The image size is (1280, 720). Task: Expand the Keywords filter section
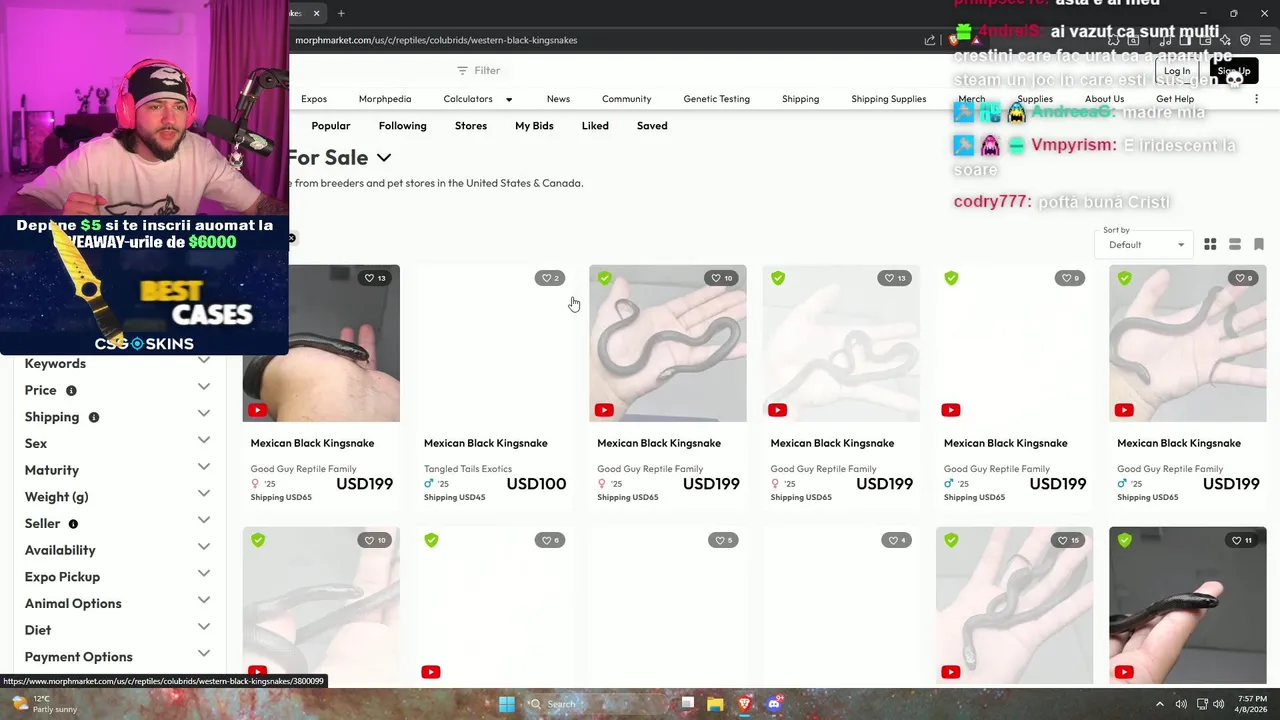204,360
